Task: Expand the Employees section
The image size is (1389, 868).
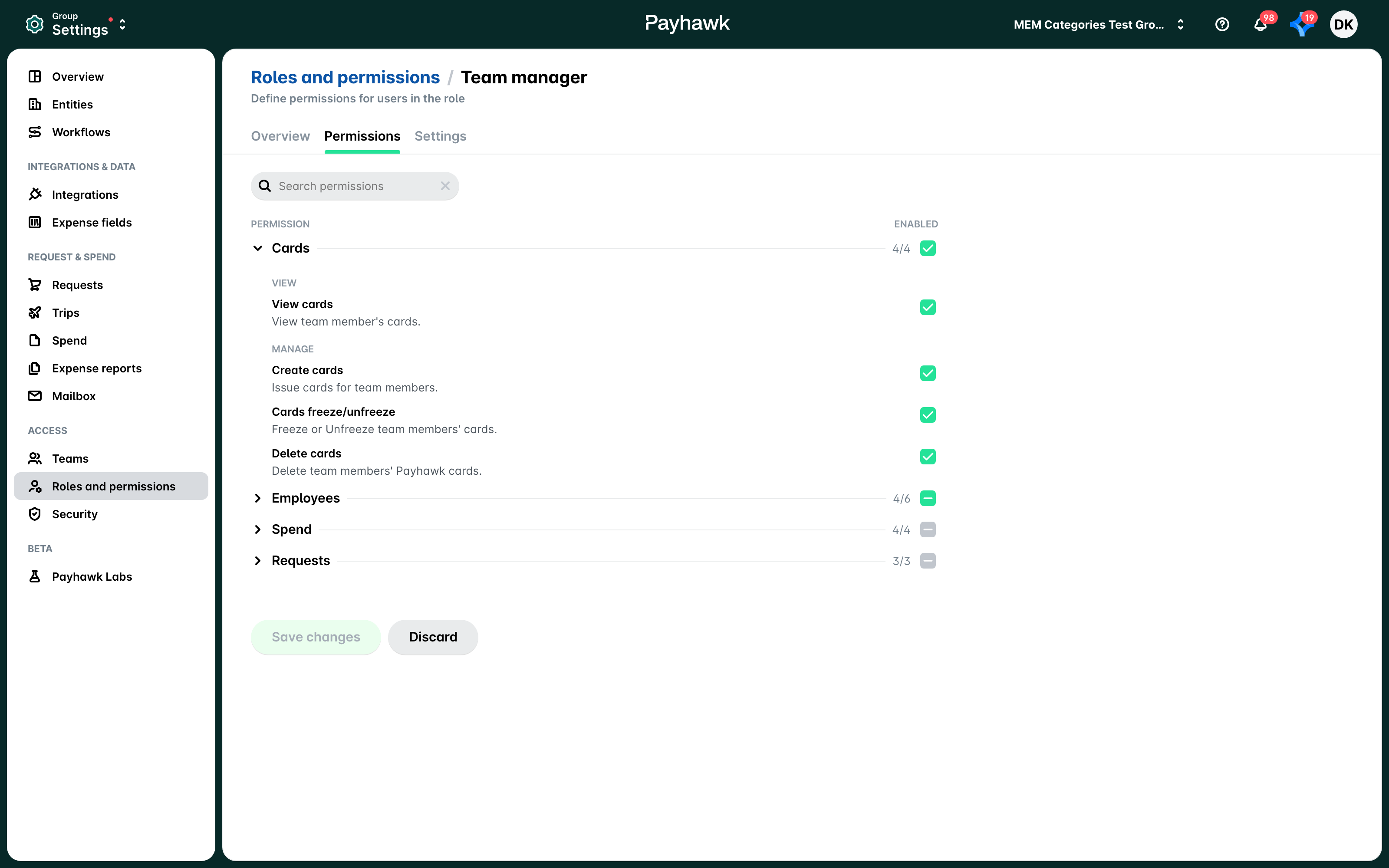Action: (x=258, y=498)
